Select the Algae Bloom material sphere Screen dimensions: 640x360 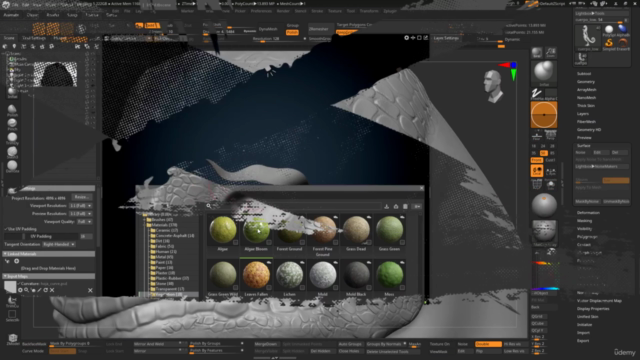coord(256,229)
